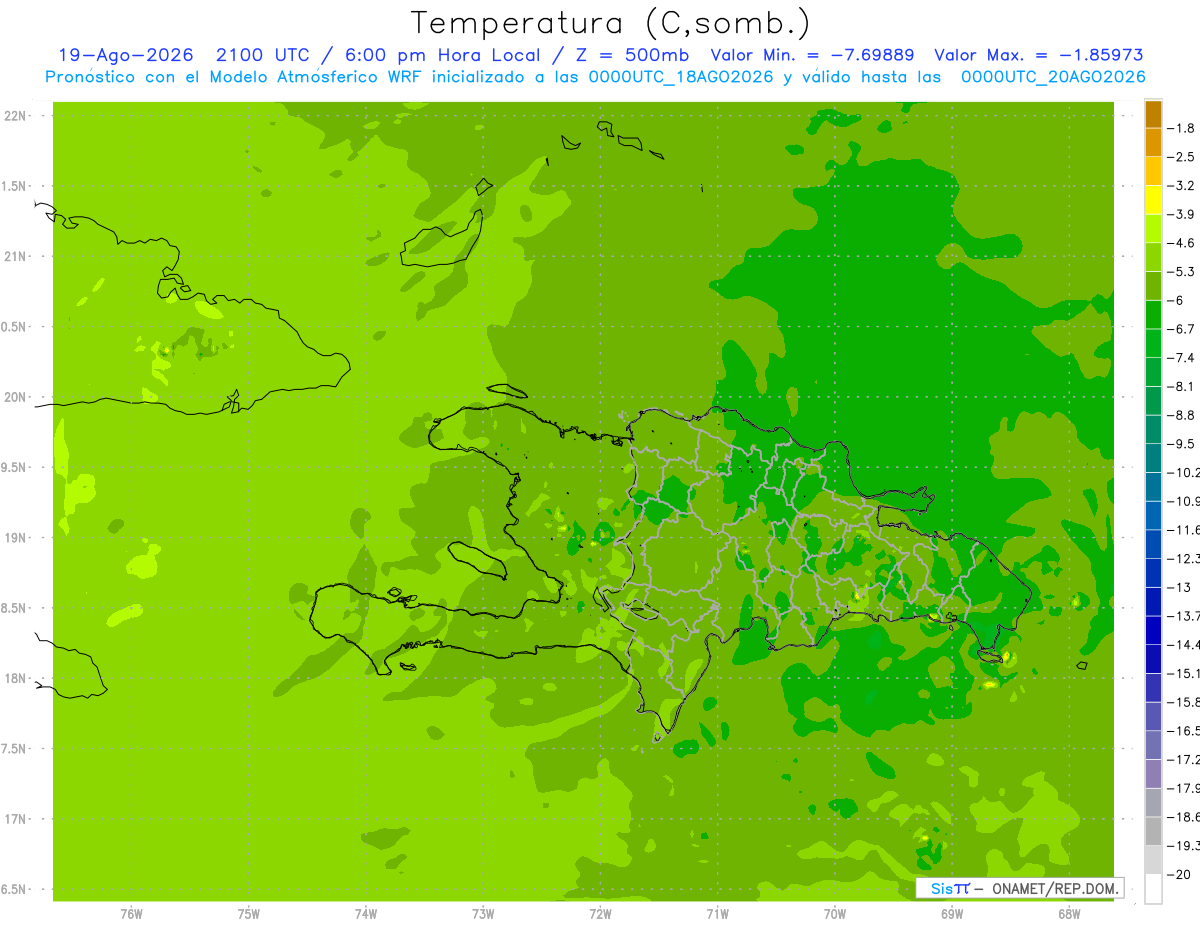Click the "71W" longitude label

717,914
